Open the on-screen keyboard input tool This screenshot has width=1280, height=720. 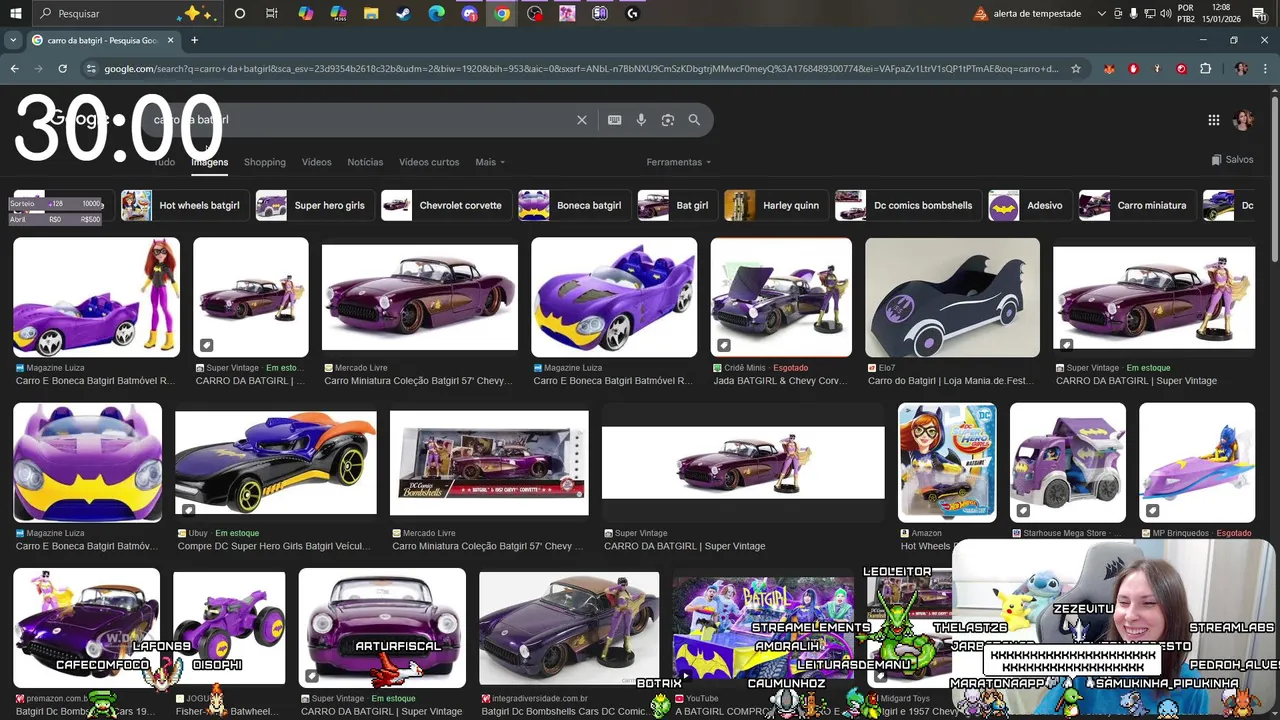[x=614, y=120]
